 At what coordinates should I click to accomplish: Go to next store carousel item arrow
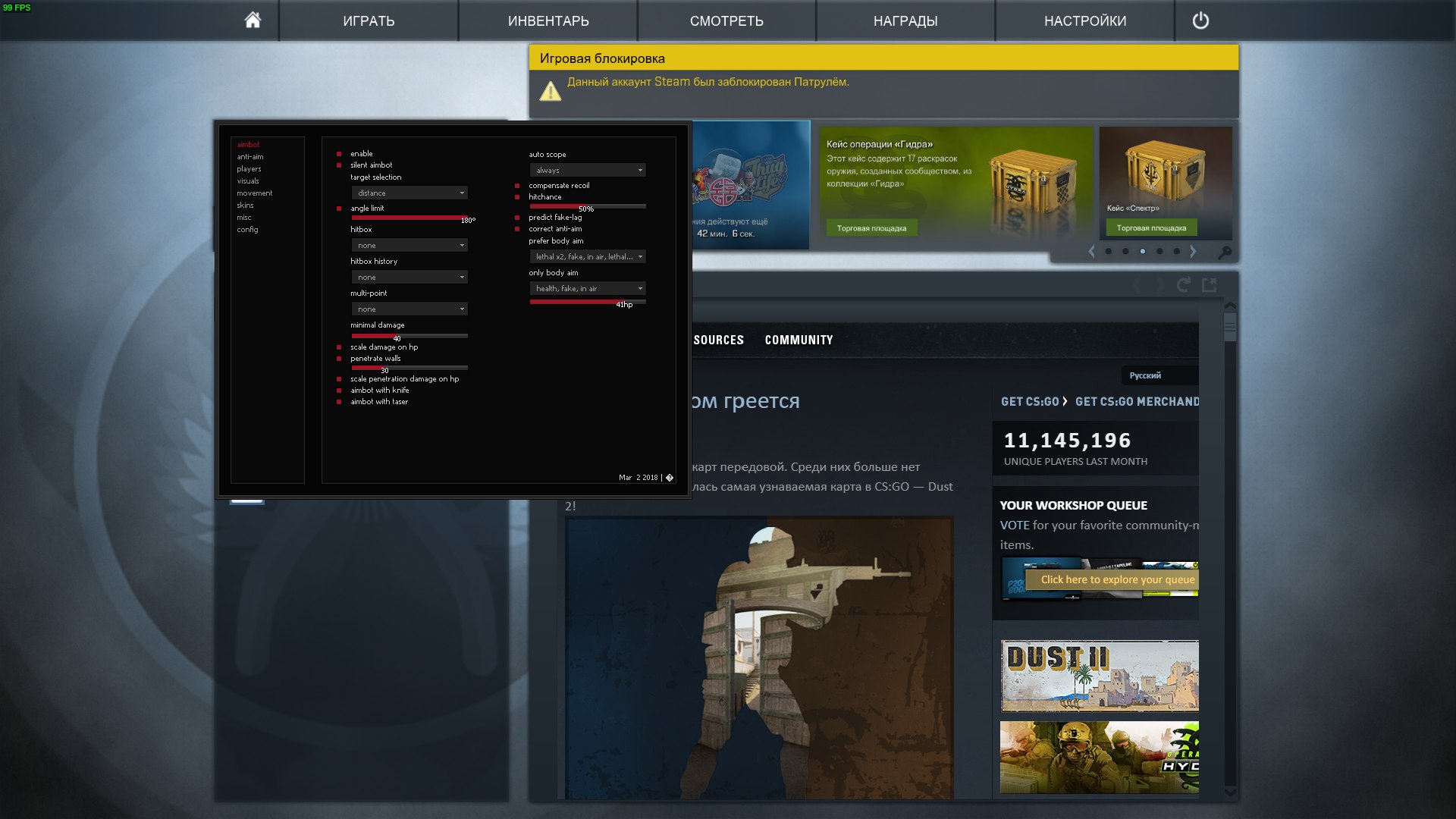point(1193,252)
